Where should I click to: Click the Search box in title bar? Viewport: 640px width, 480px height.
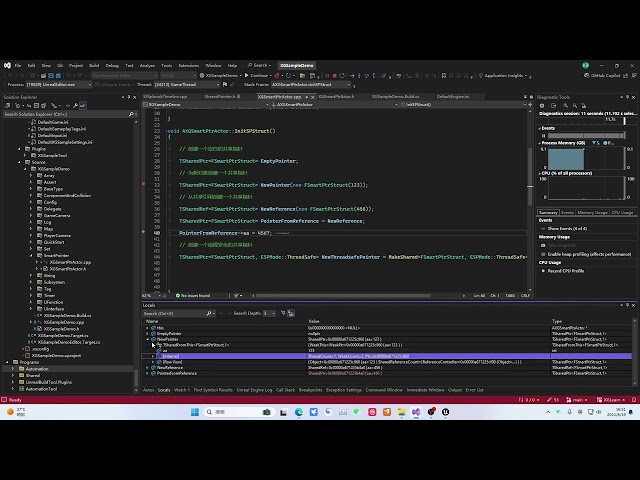click(260, 65)
